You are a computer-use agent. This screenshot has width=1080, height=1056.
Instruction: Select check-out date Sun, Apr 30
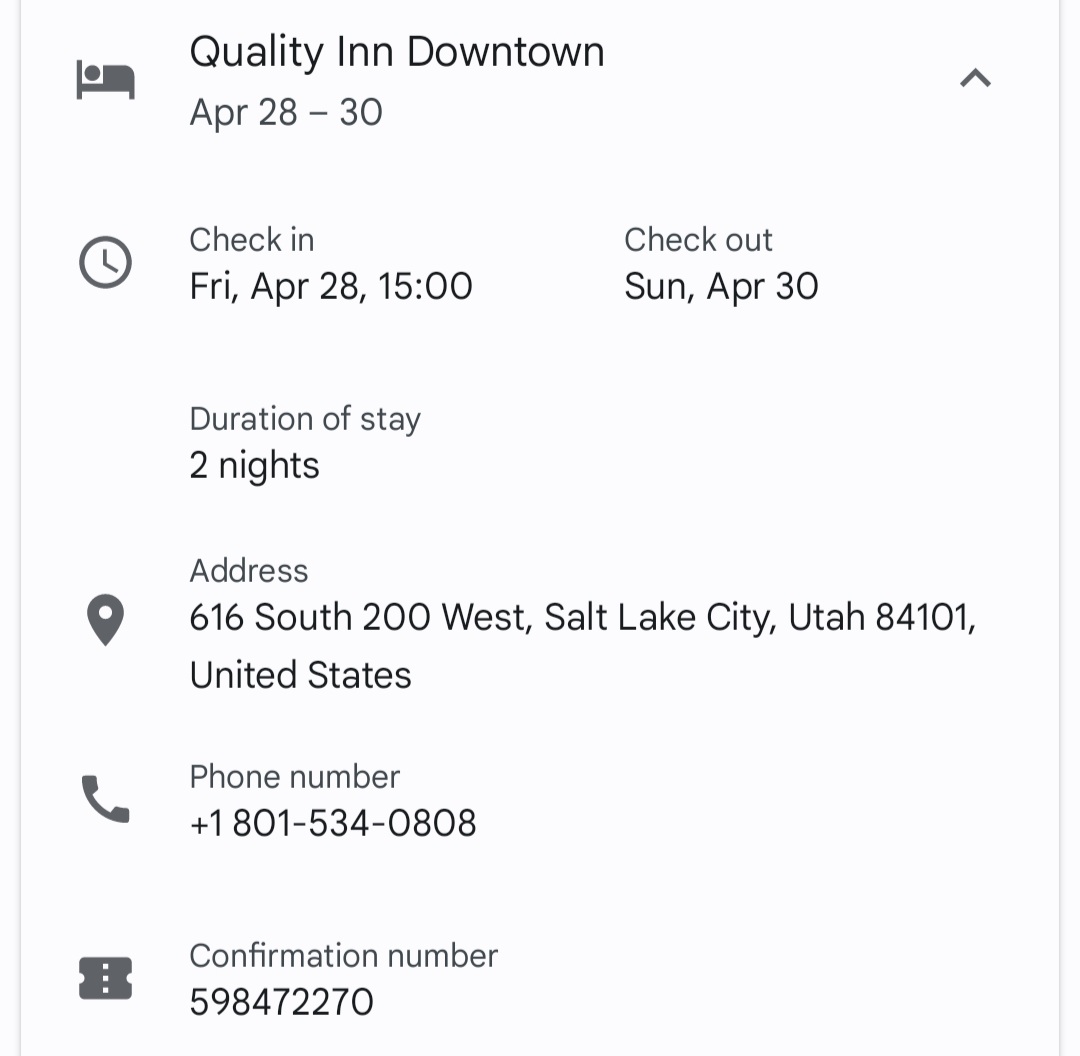(721, 287)
